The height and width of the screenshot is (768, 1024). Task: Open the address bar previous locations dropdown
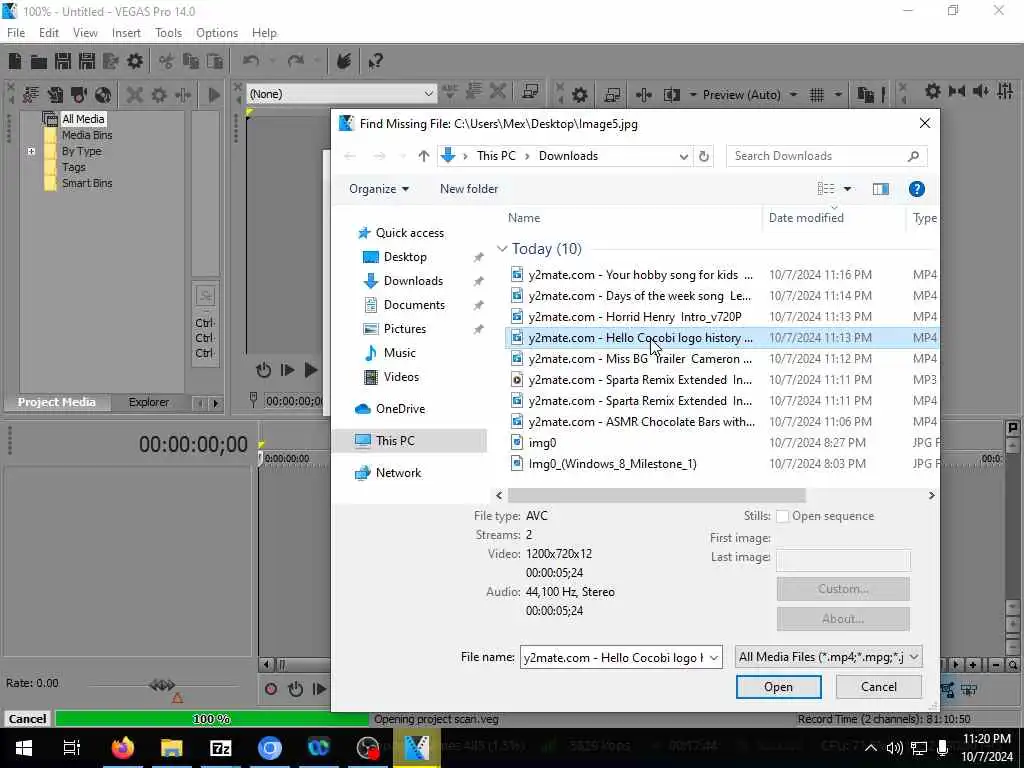pyautogui.click(x=683, y=156)
